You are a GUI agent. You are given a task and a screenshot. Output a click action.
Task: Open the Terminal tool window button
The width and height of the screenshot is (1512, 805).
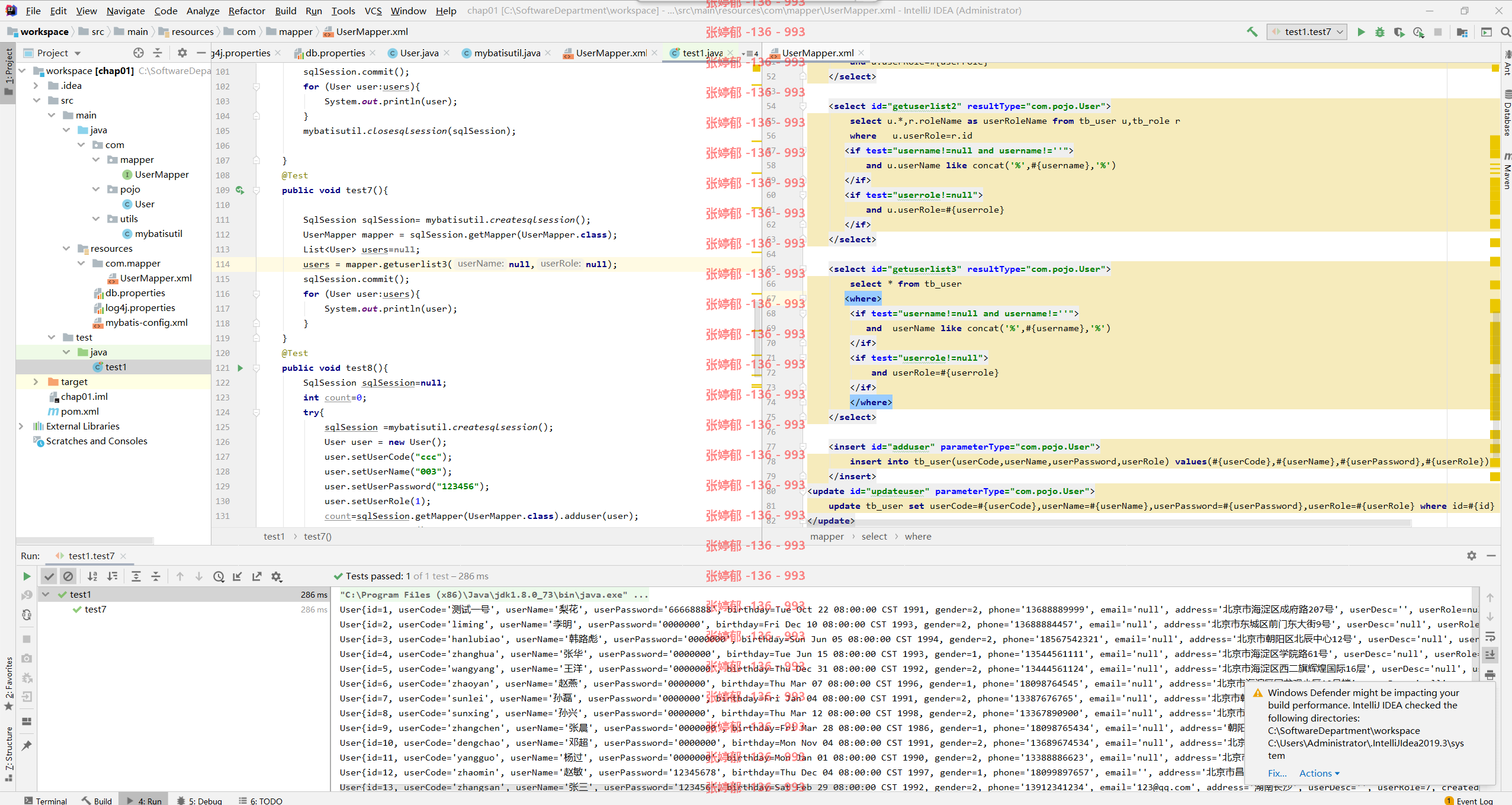[x=46, y=800]
